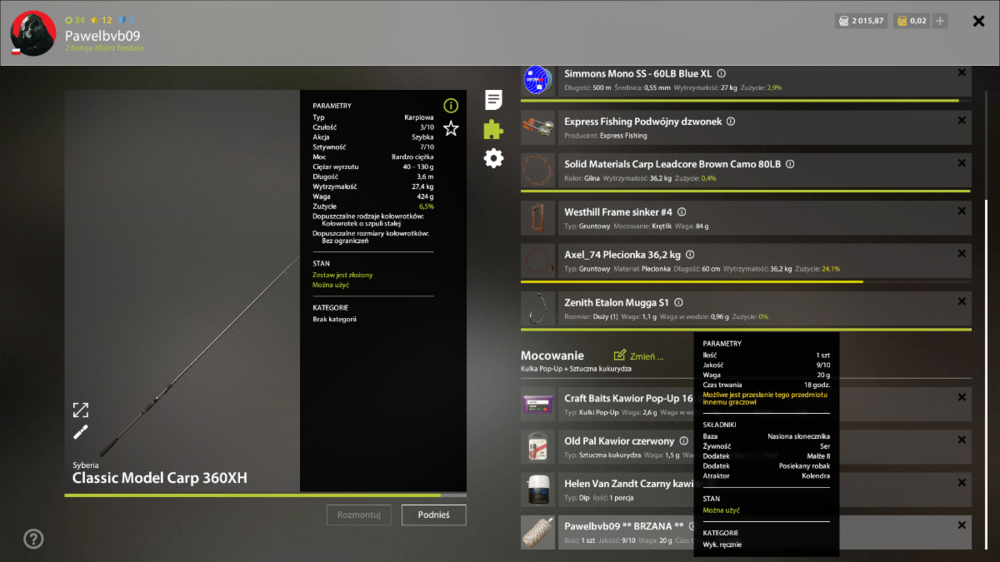Open help with the question mark icon
Viewport: 1000px width, 562px height.
coord(33,539)
